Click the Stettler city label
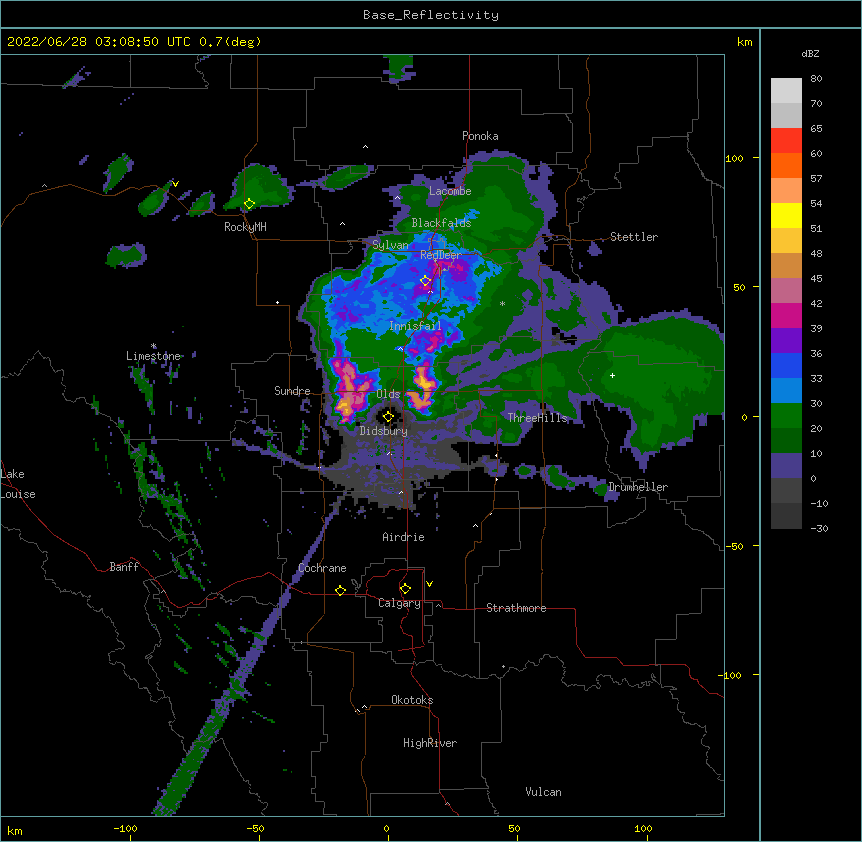This screenshot has height=842, width=862. (x=634, y=237)
